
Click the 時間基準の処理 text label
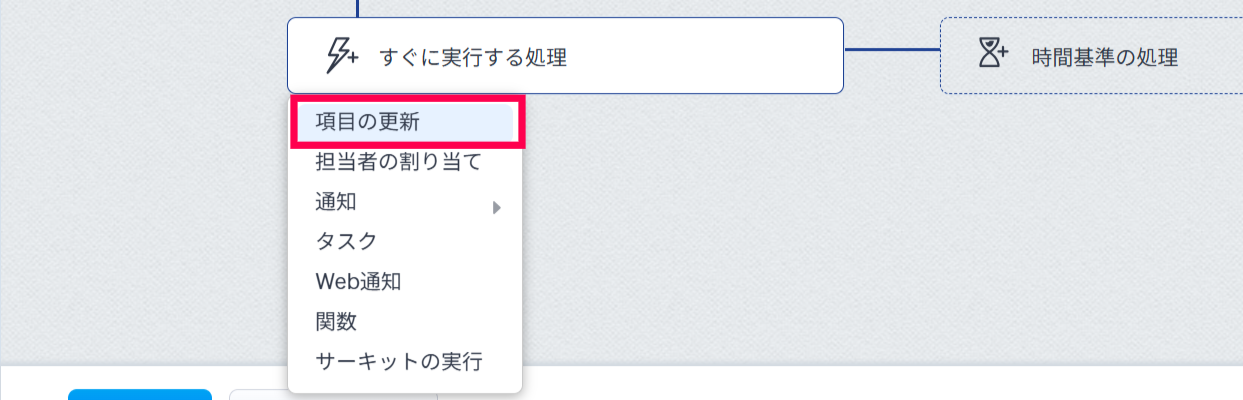tap(1105, 57)
